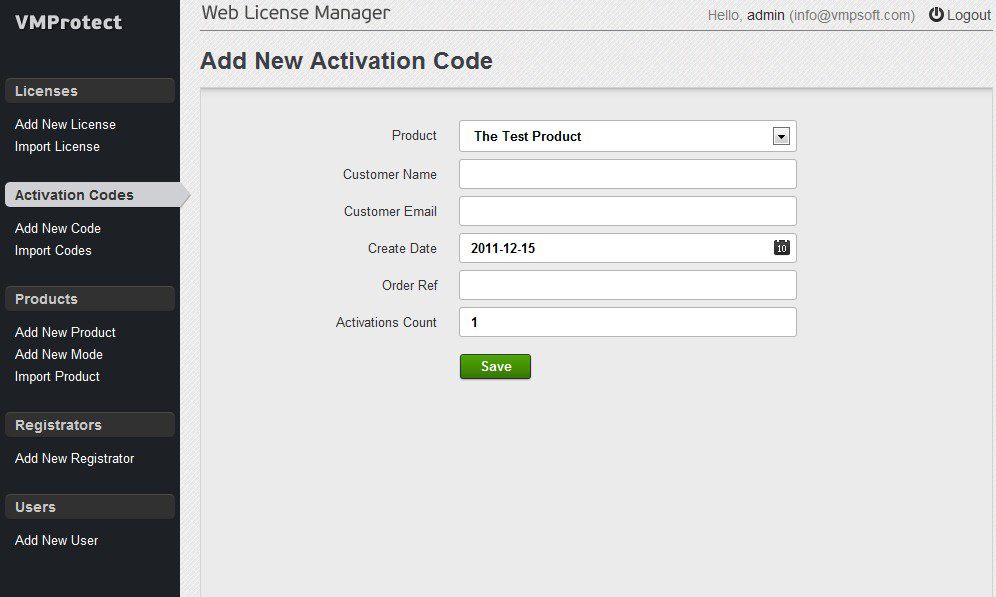The width and height of the screenshot is (996, 597).
Task: Select Activation Codes sidebar section
Action: (74, 195)
